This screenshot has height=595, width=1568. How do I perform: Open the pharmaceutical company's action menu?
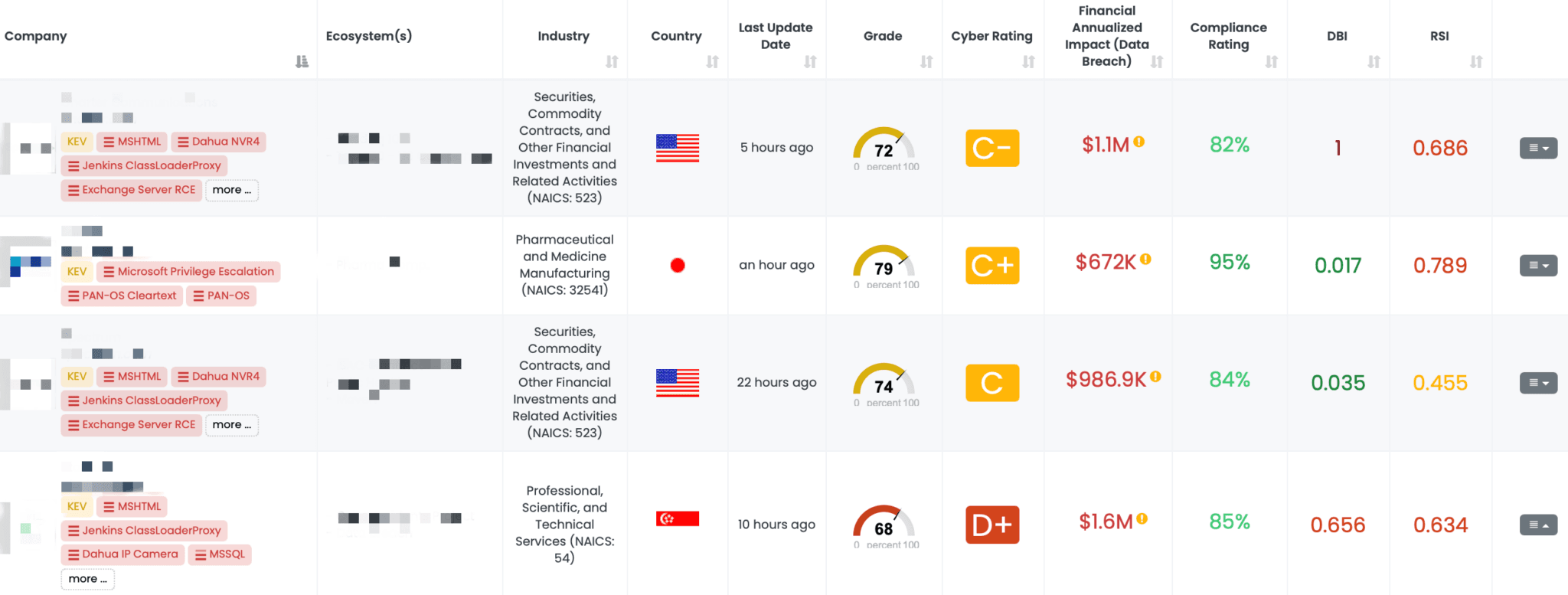click(1538, 265)
